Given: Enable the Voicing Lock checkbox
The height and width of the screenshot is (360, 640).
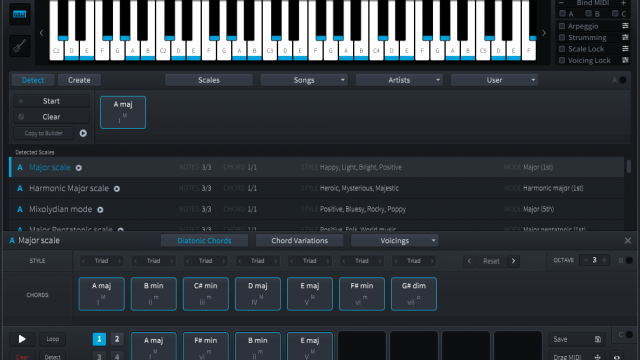Looking at the screenshot, I should (562, 60).
